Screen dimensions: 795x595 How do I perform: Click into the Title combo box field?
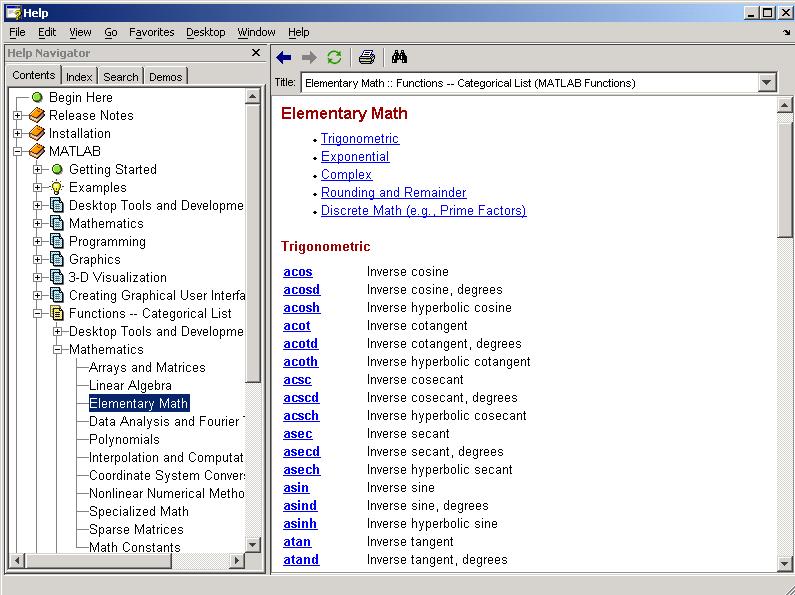(530, 83)
